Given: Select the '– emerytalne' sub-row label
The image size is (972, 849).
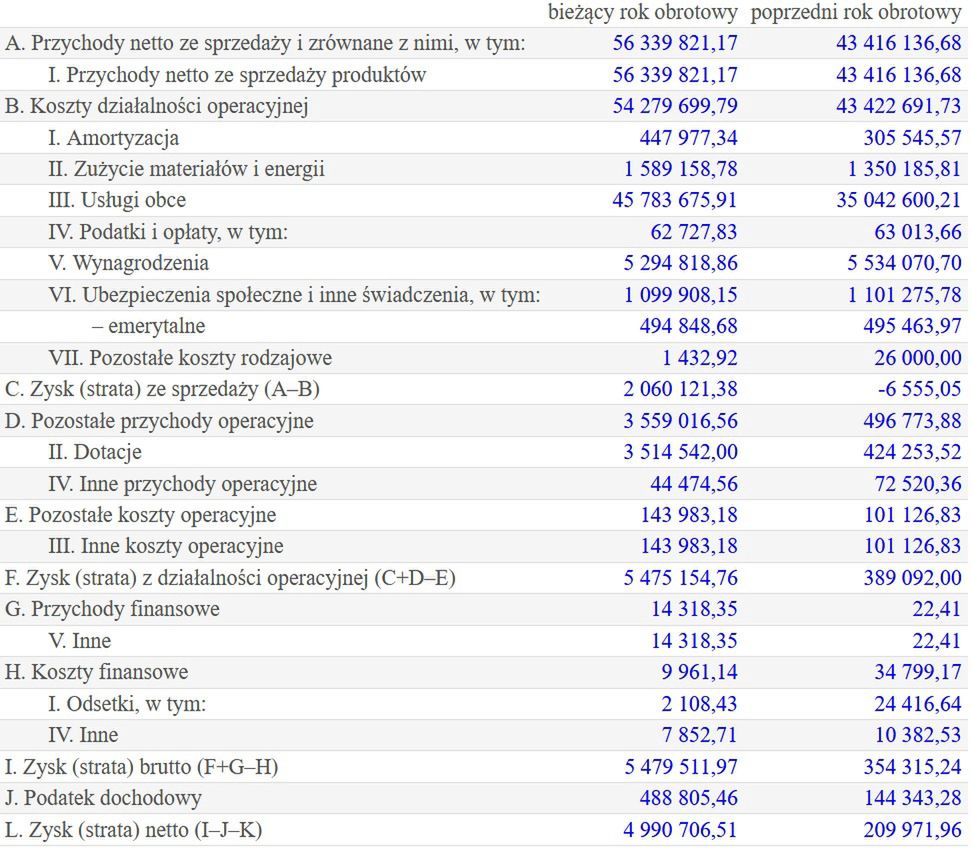Looking at the screenshot, I should point(148,326).
